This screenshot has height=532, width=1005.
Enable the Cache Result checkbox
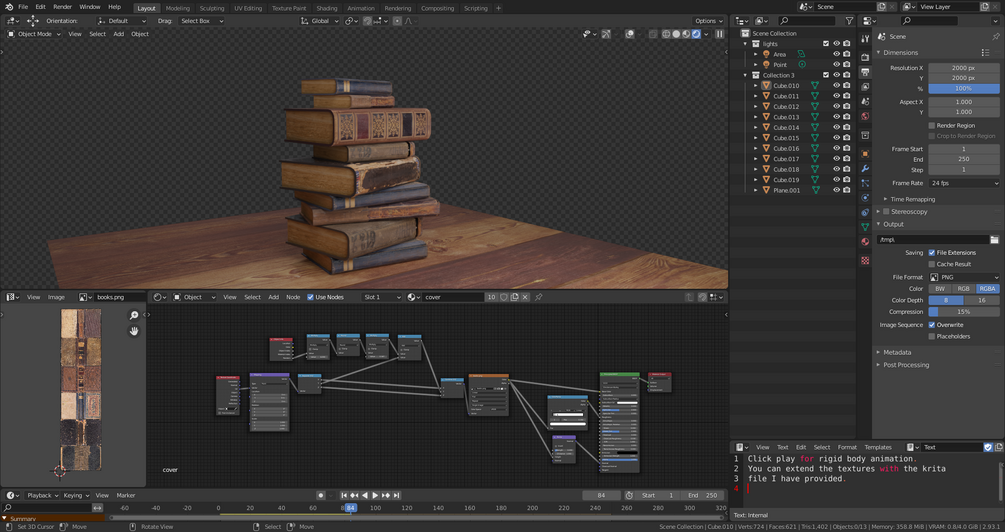coord(932,264)
